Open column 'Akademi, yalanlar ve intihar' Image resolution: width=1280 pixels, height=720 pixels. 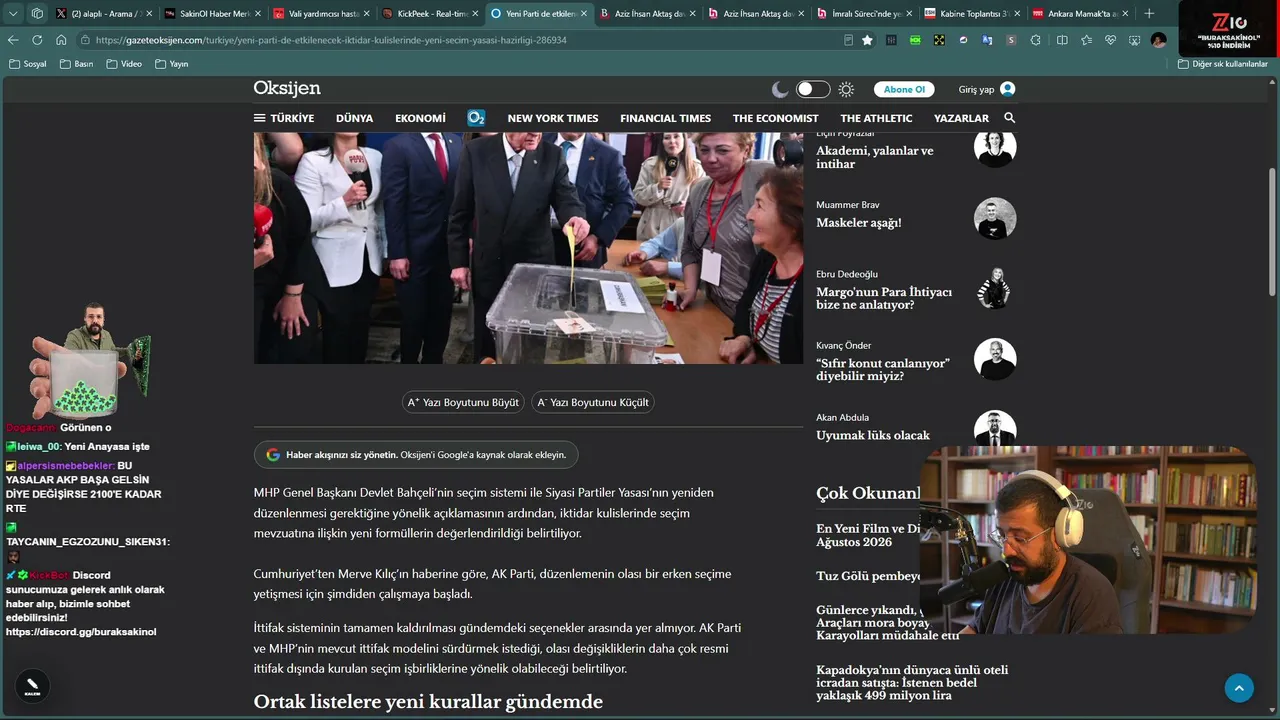tap(875, 157)
